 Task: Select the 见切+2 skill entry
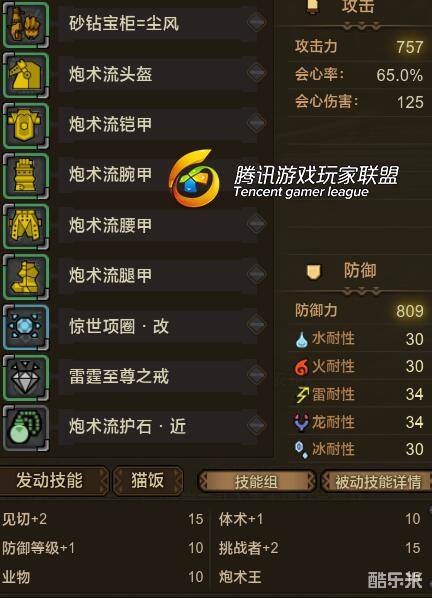tap(103, 519)
